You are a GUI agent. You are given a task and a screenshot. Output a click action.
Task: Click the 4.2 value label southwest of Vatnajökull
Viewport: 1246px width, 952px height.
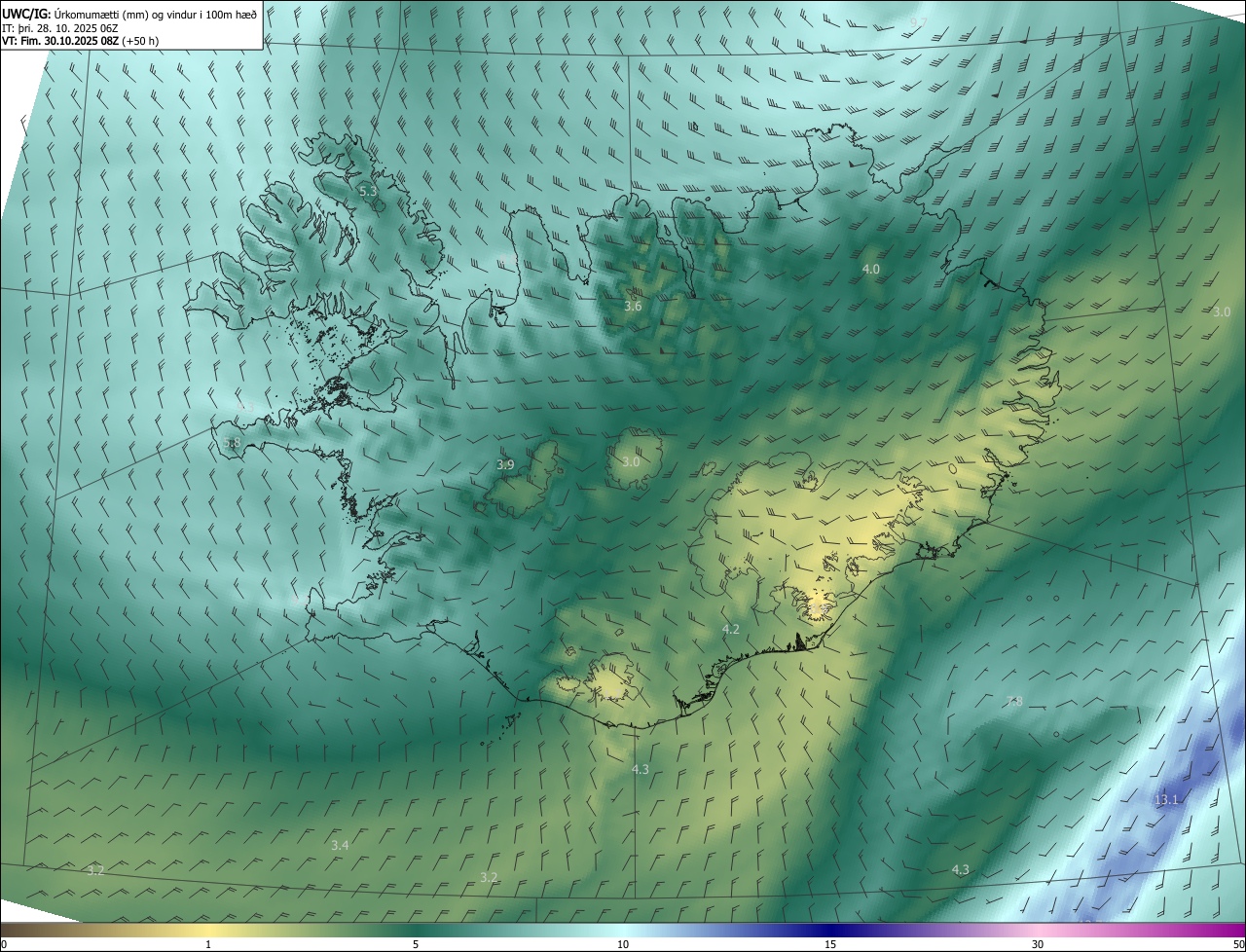[731, 630]
